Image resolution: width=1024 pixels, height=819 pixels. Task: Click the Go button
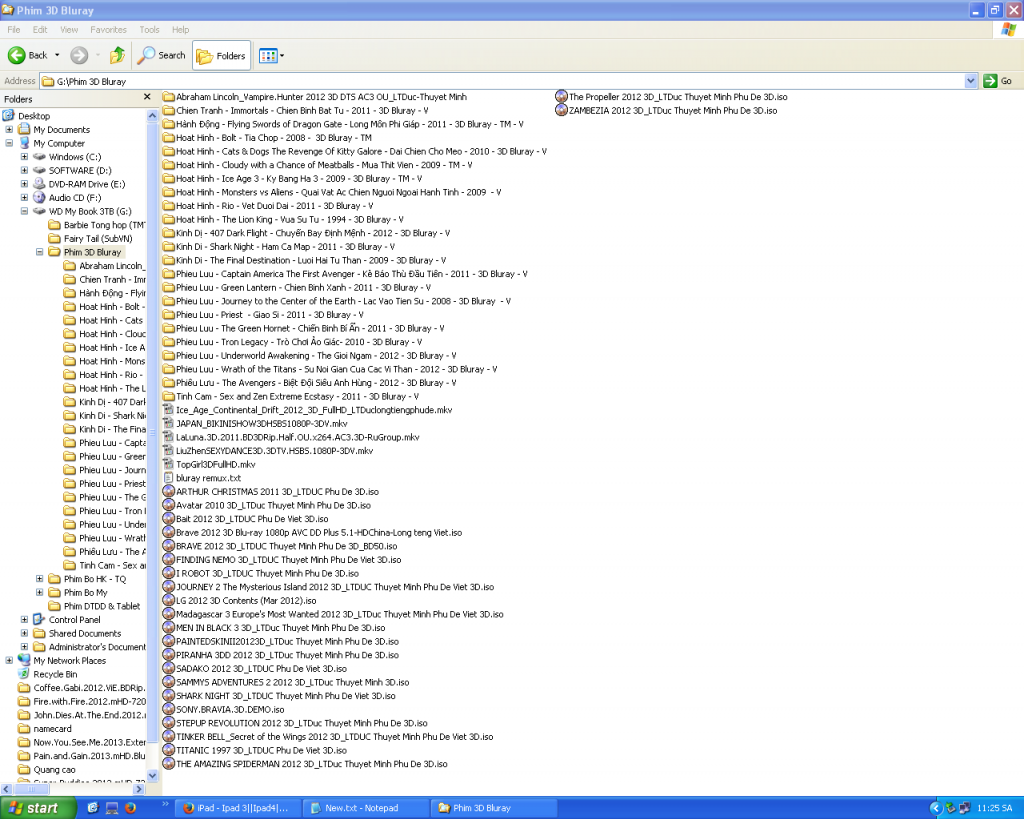coord(997,81)
